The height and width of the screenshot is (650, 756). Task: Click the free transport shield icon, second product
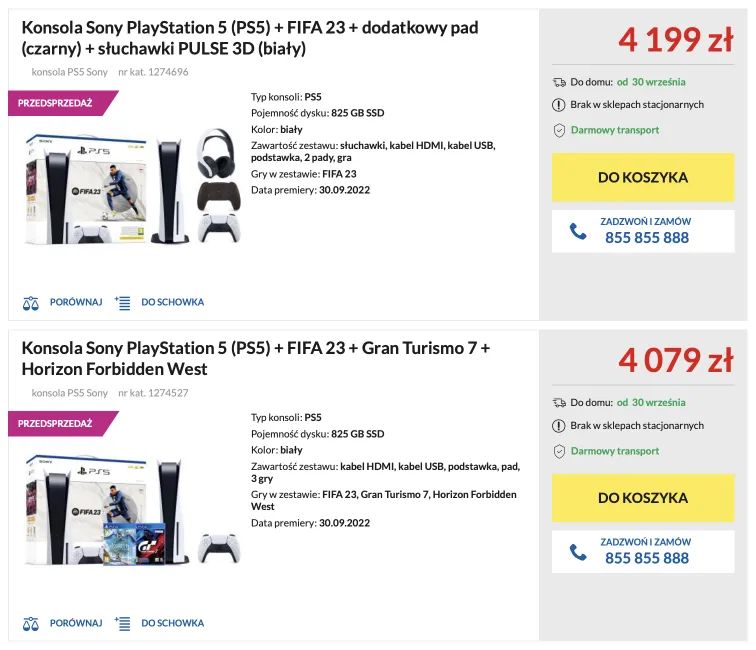point(559,451)
